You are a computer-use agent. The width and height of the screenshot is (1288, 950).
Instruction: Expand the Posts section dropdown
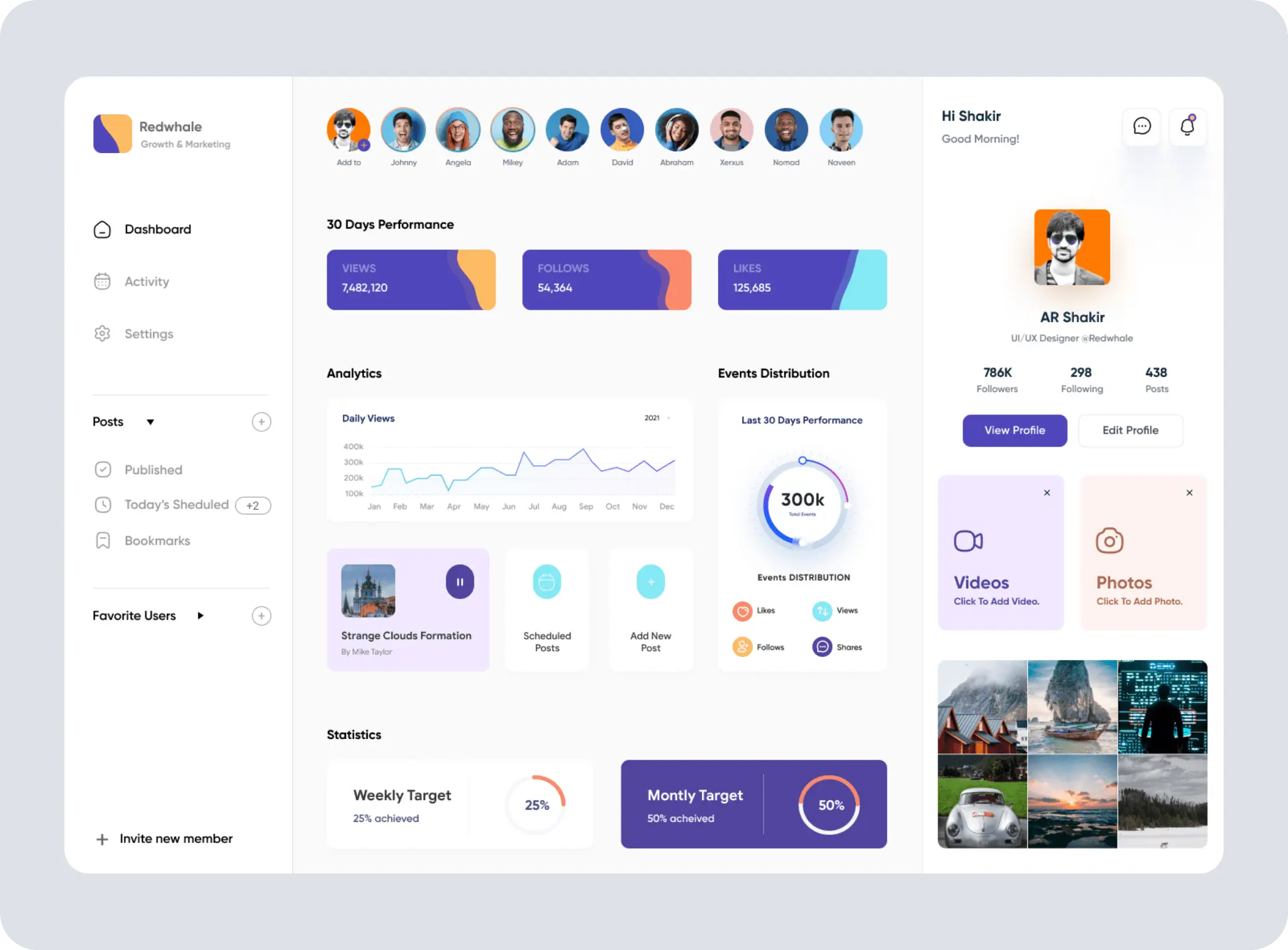pyautogui.click(x=150, y=421)
